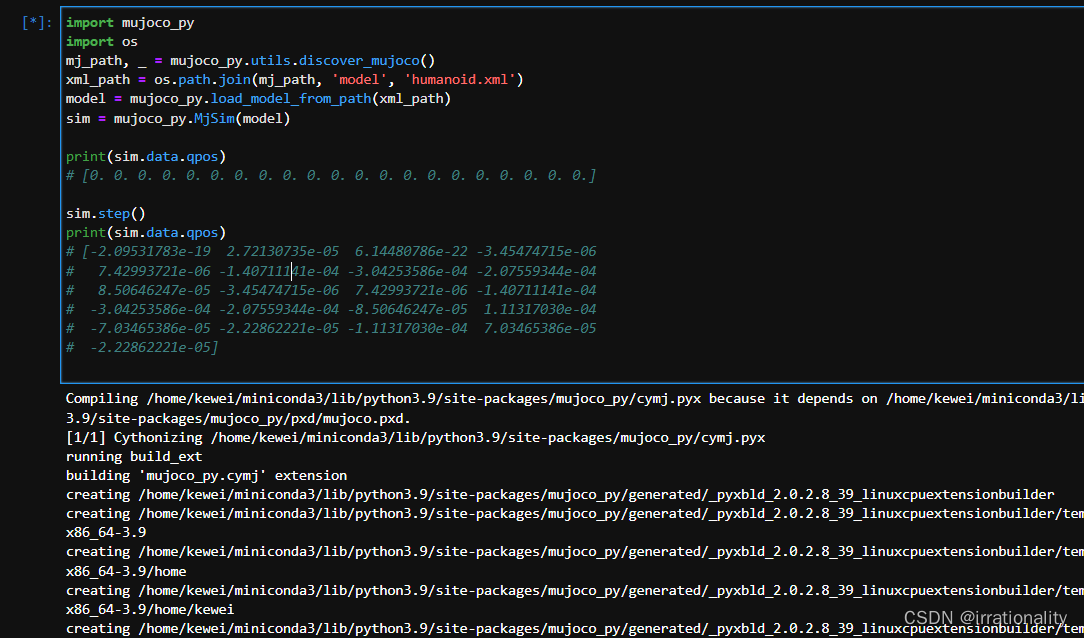Click the 'x86_64-3.9/home' output line

[126, 571]
